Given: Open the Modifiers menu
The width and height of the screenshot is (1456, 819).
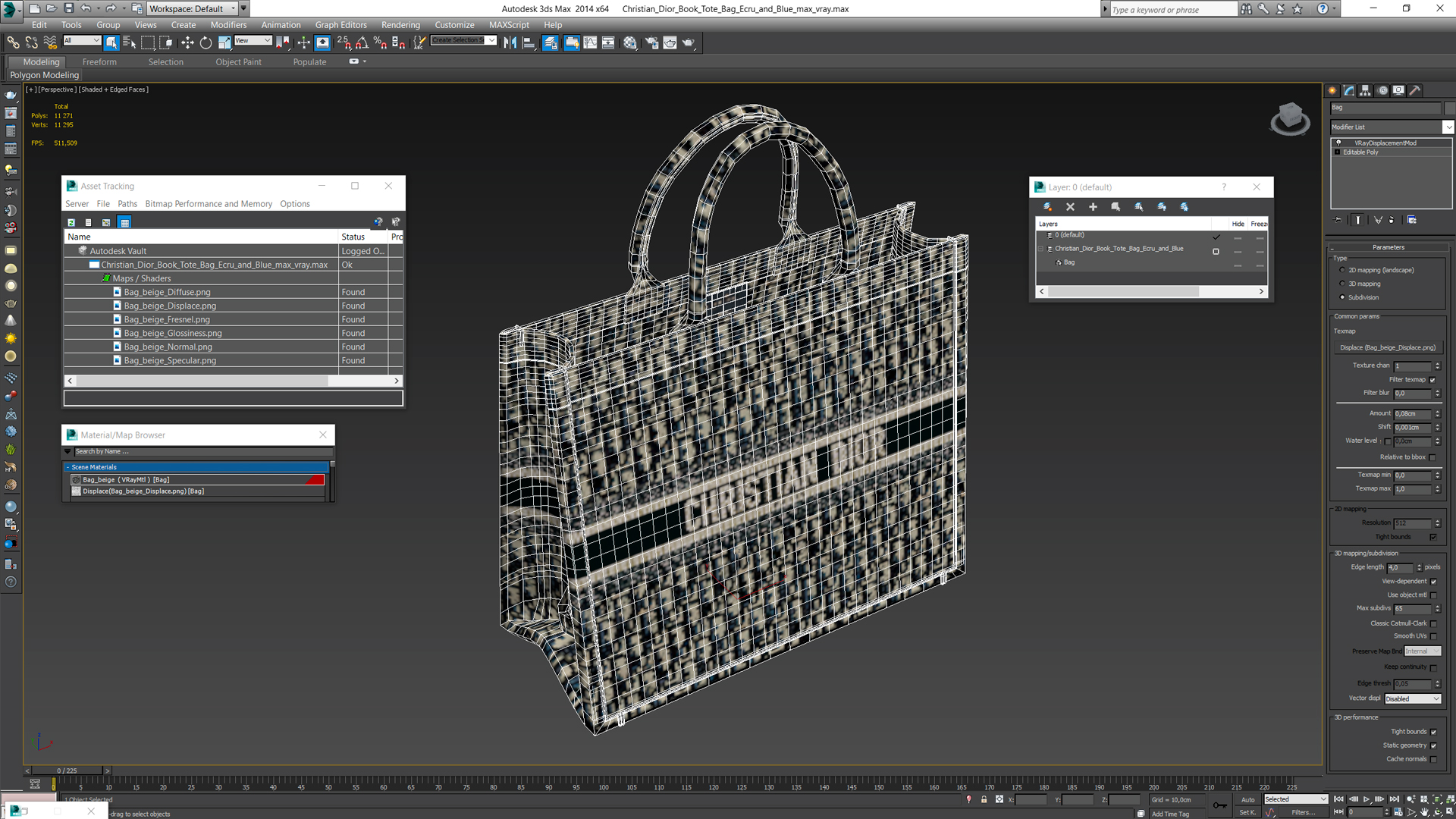Looking at the screenshot, I should tap(228, 25).
